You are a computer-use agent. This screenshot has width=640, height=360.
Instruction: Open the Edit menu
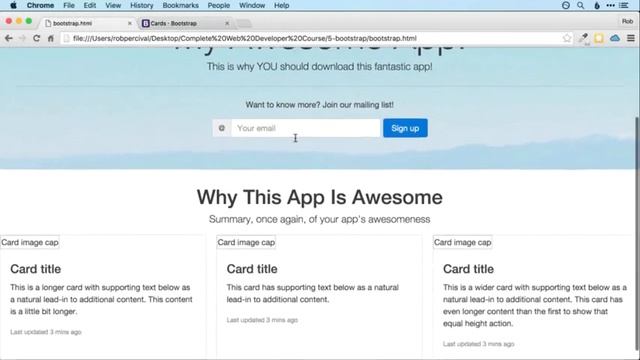click(x=90, y=5)
